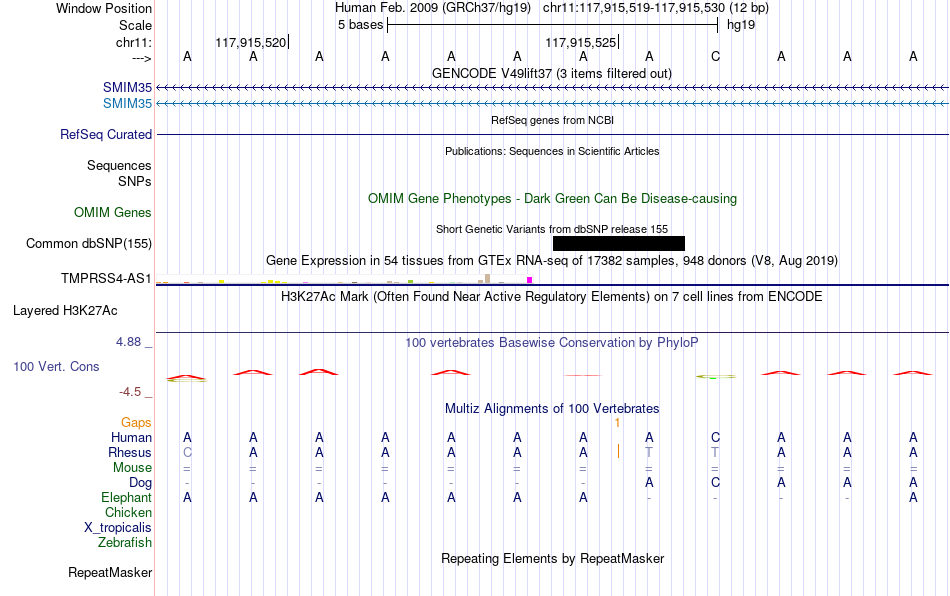Click the Window Position label

click(104, 8)
